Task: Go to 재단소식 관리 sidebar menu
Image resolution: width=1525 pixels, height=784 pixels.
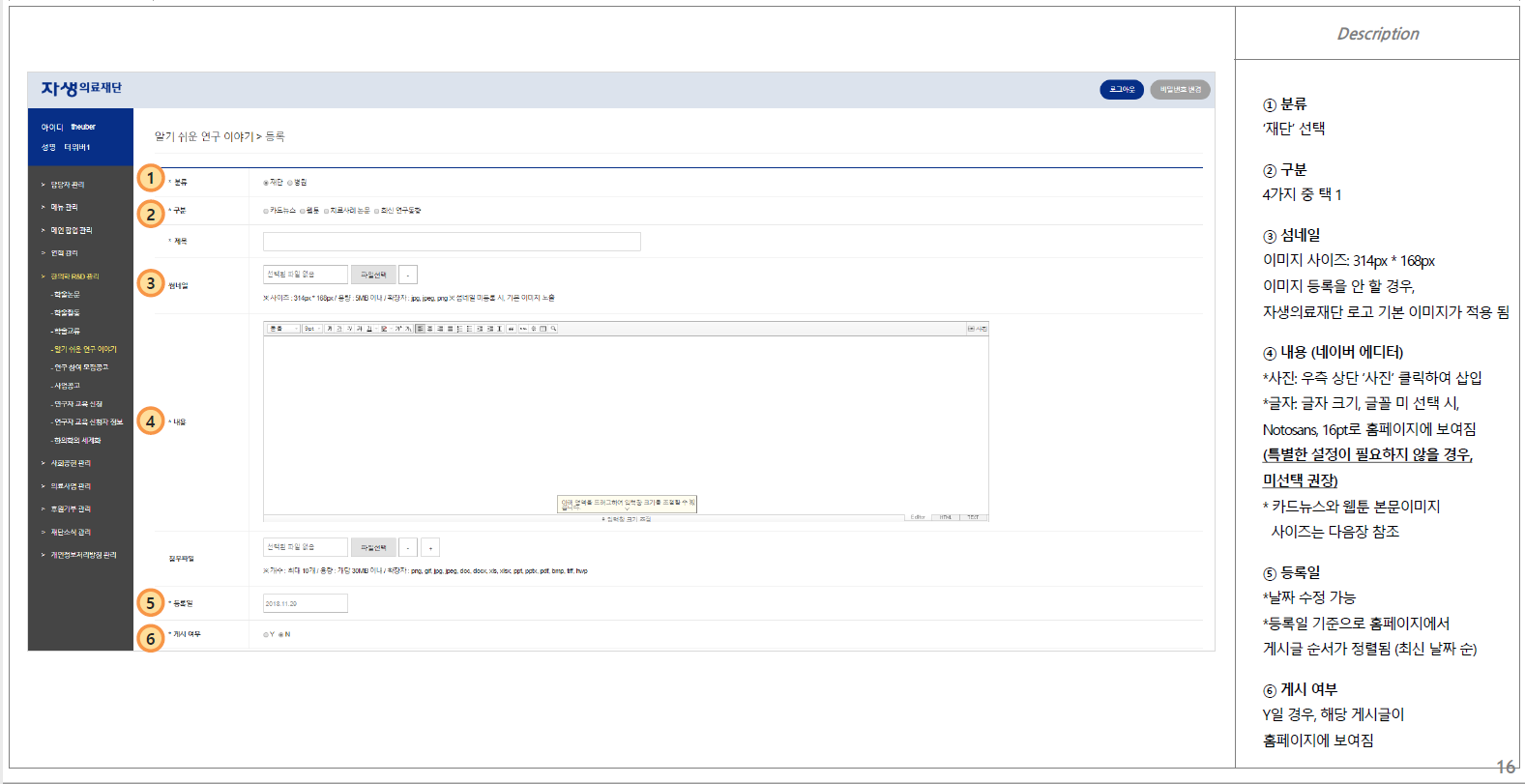Action: [71, 532]
